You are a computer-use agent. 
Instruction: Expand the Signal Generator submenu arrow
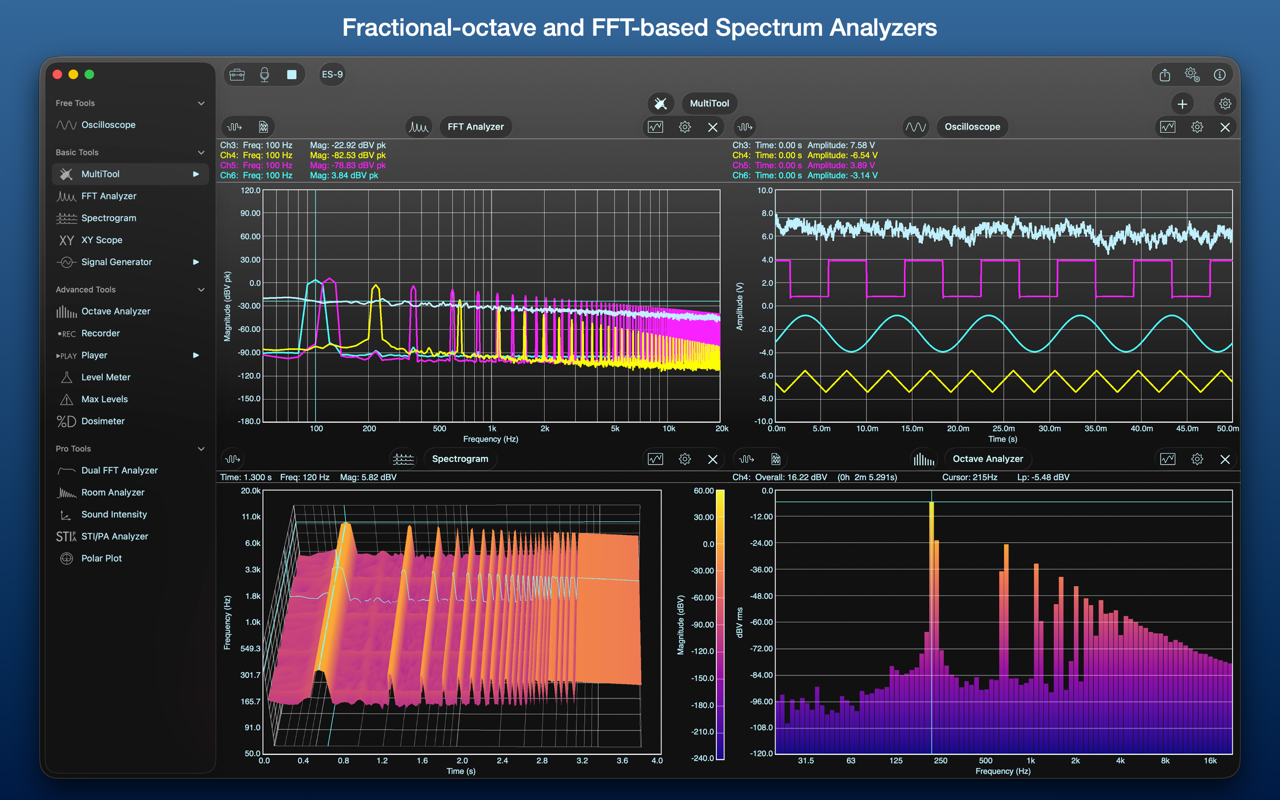[x=196, y=262]
